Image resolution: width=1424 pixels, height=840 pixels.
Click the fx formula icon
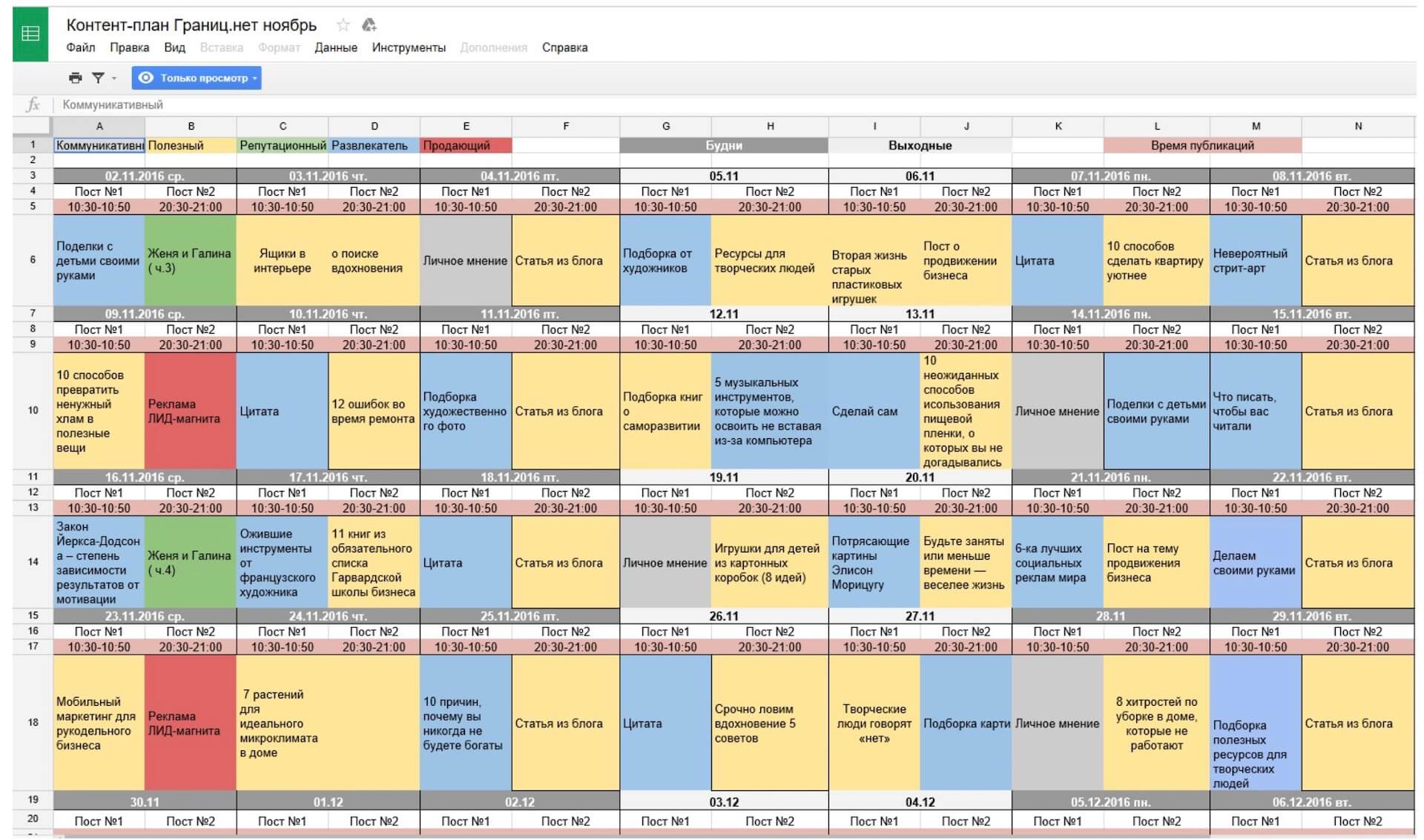click(33, 105)
